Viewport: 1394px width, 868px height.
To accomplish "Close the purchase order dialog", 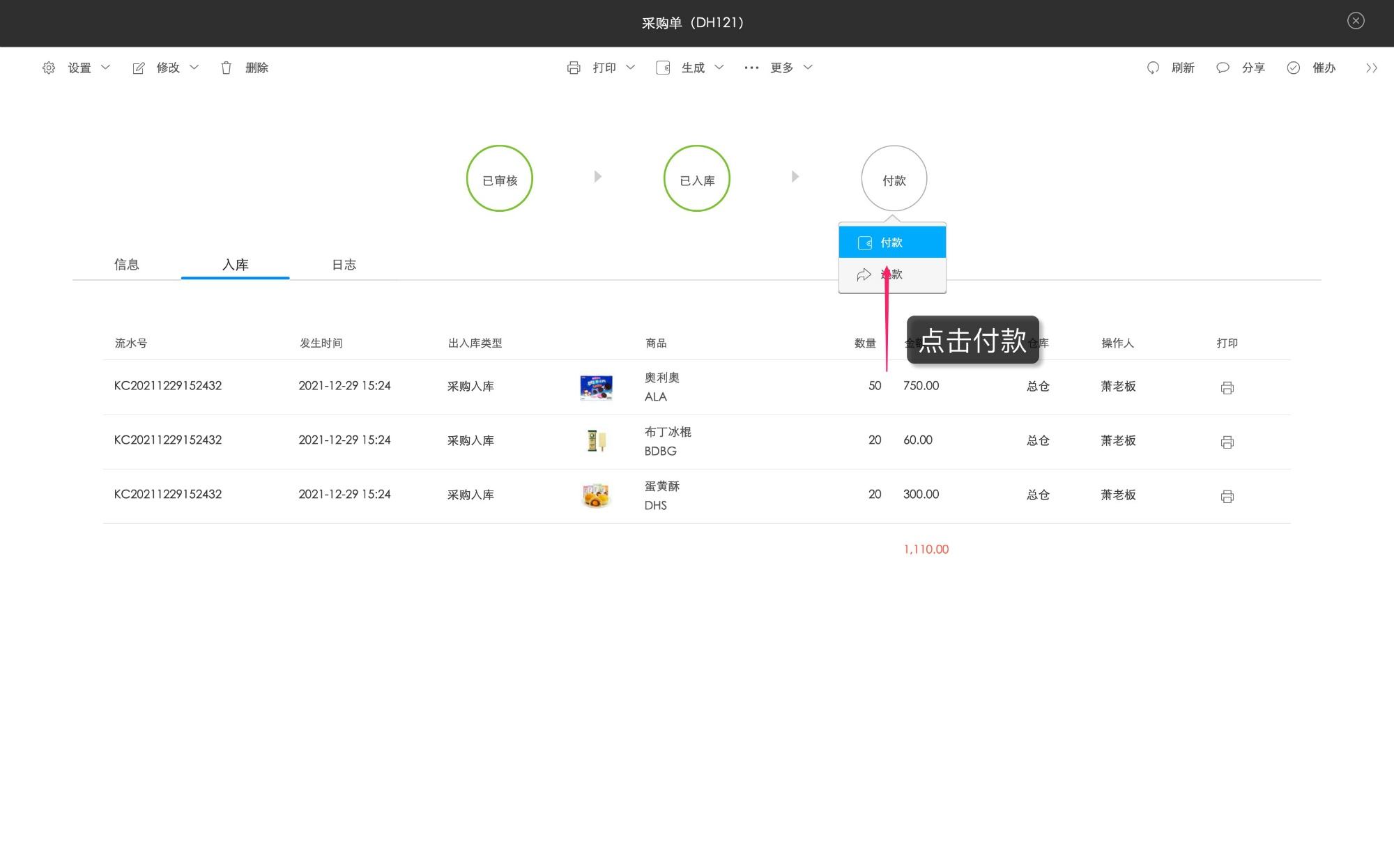I will pyautogui.click(x=1356, y=21).
